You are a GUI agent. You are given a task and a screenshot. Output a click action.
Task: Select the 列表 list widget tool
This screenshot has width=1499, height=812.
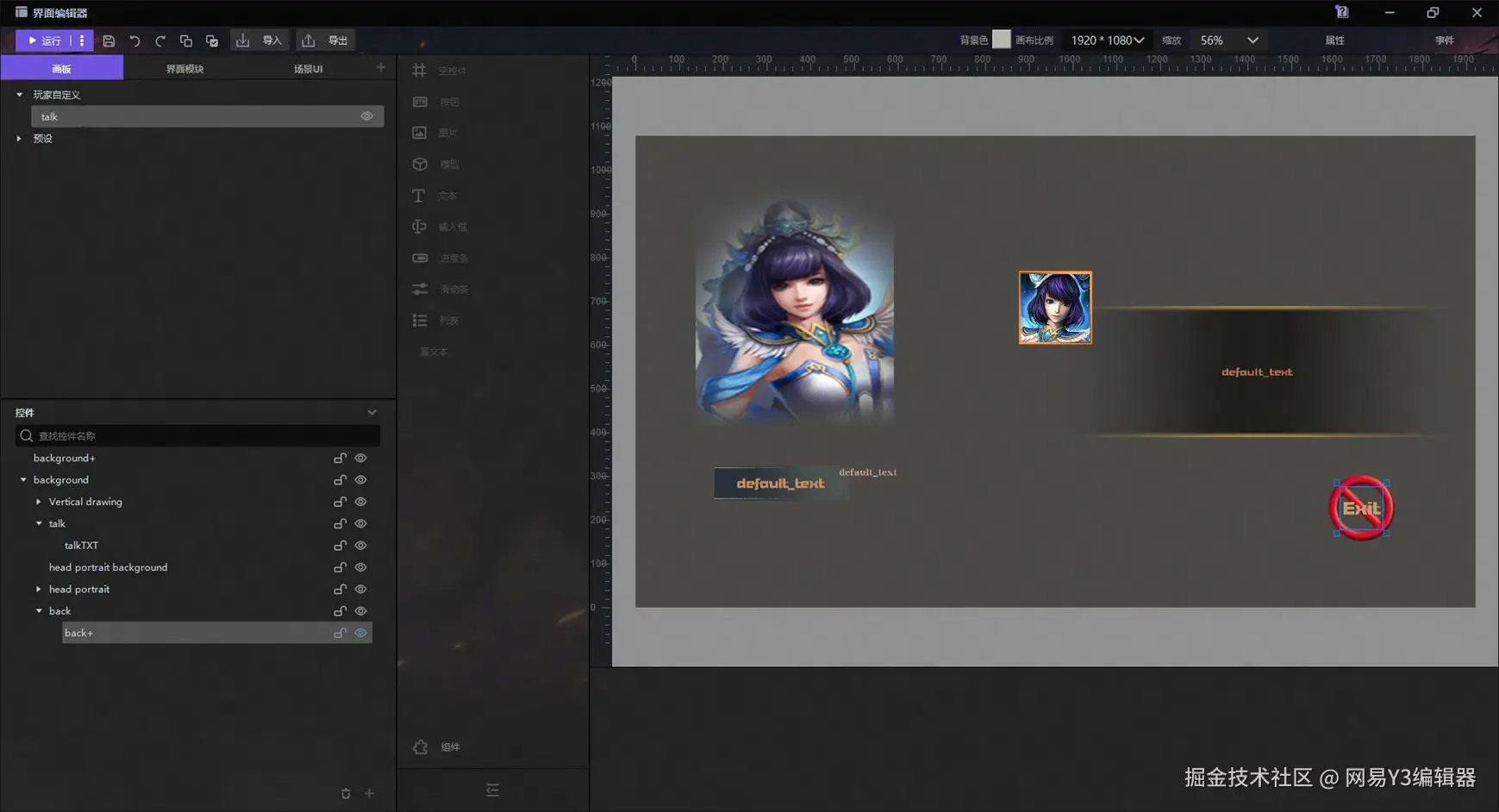coord(436,321)
